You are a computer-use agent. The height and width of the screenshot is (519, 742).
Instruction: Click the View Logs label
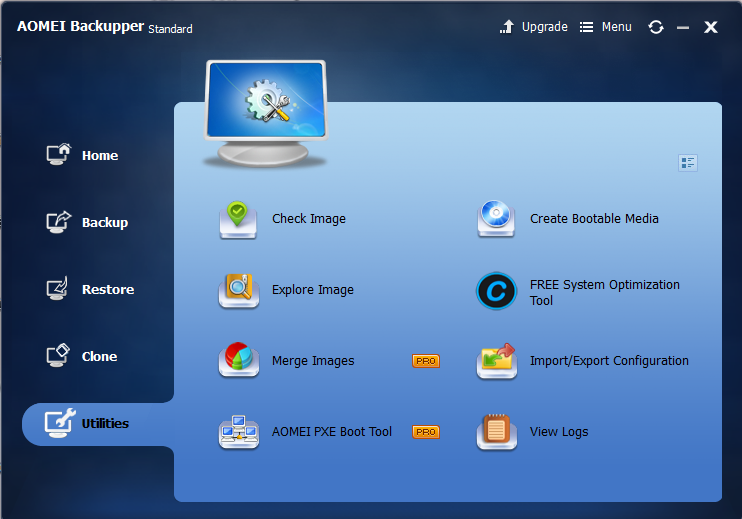coord(559,431)
